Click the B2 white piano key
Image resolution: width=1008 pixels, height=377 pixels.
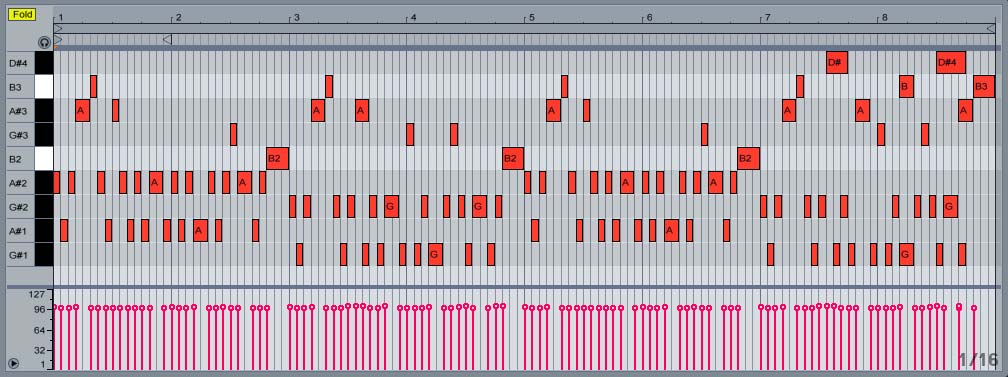44,158
